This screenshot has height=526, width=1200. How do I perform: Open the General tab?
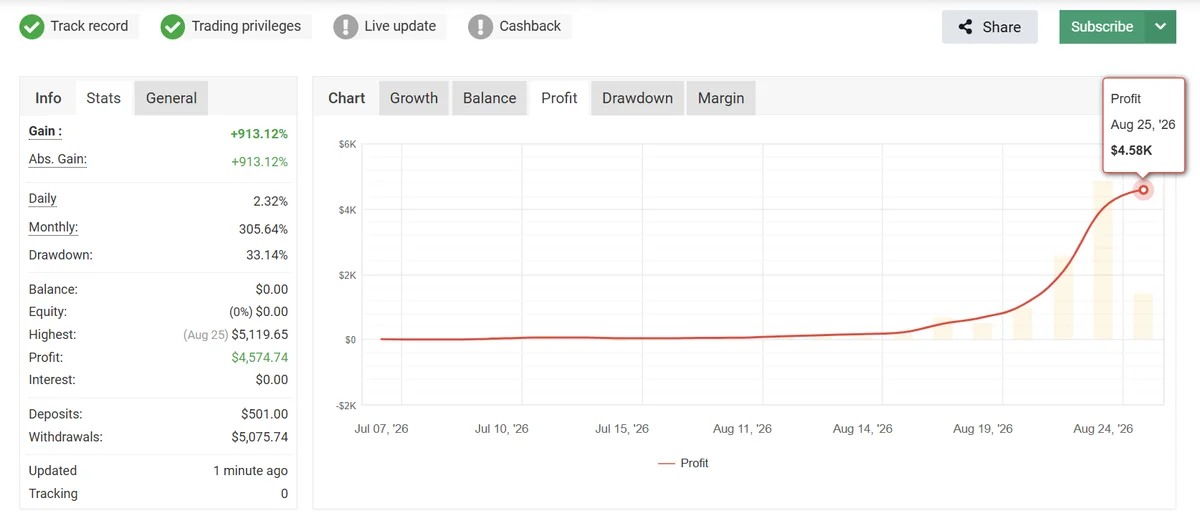pyautogui.click(x=171, y=98)
